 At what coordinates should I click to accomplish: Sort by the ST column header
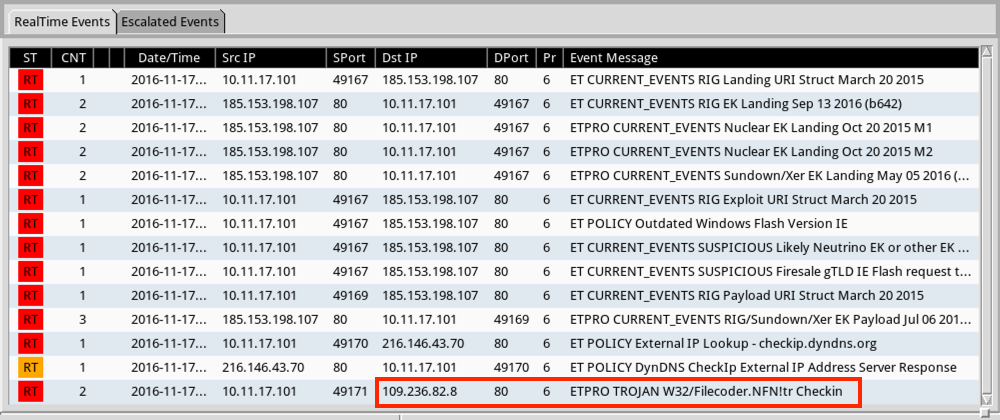[30, 58]
